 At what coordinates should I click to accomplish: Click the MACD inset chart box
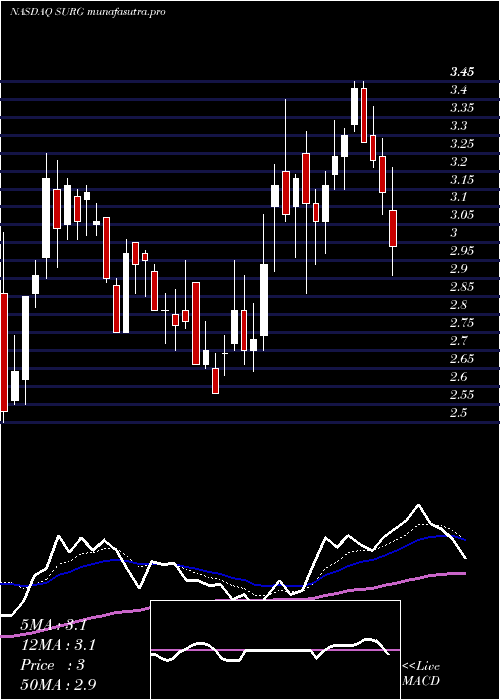[x=275, y=650]
